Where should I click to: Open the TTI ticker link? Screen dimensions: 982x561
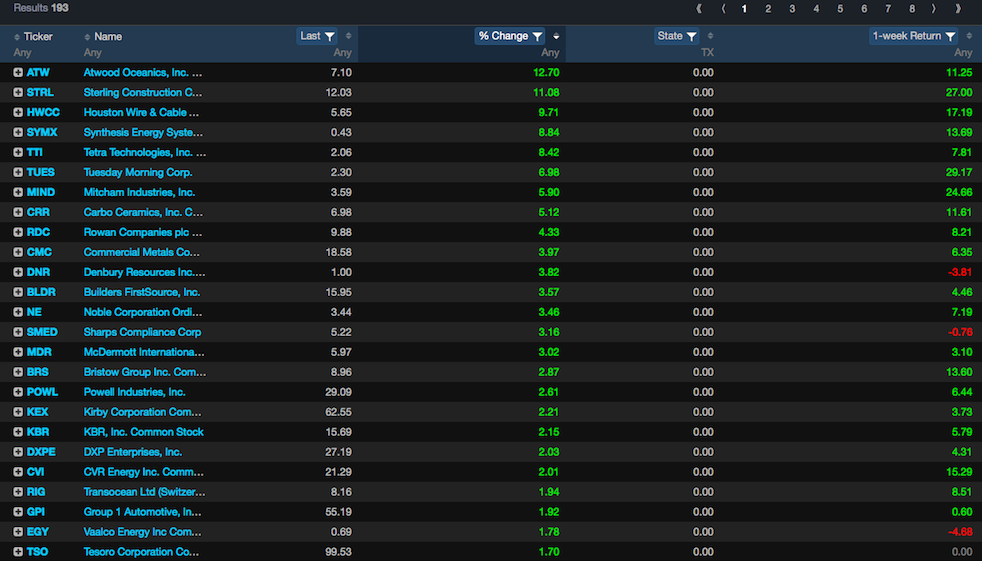[34, 152]
